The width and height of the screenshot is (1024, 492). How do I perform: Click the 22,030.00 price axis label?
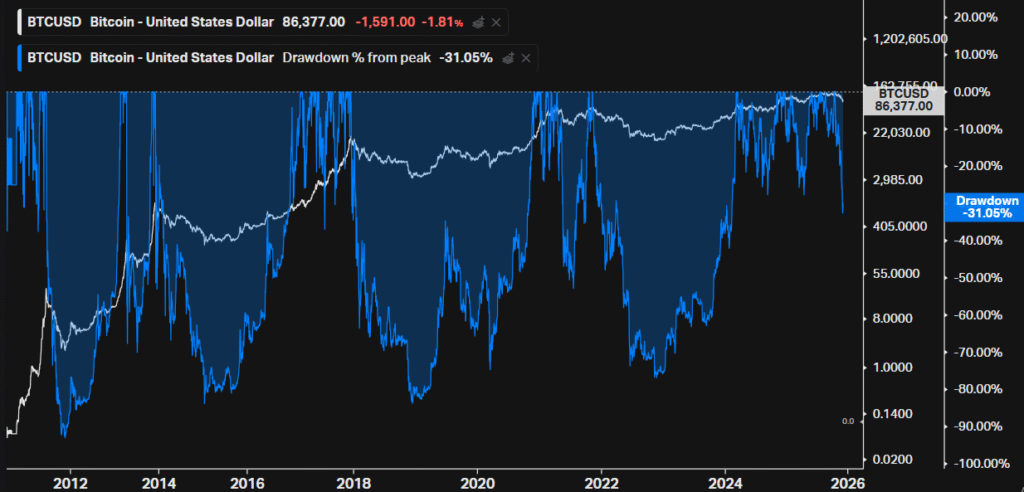click(903, 133)
